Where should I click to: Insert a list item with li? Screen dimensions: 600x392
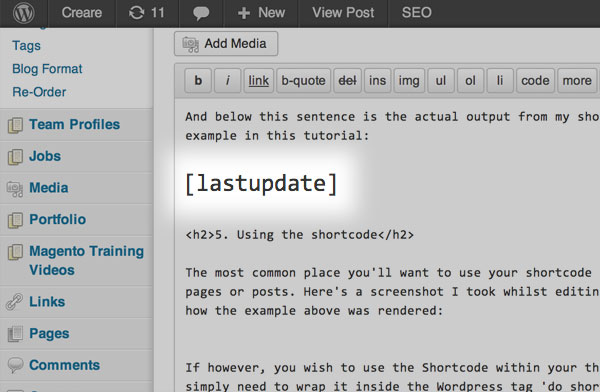click(500, 81)
